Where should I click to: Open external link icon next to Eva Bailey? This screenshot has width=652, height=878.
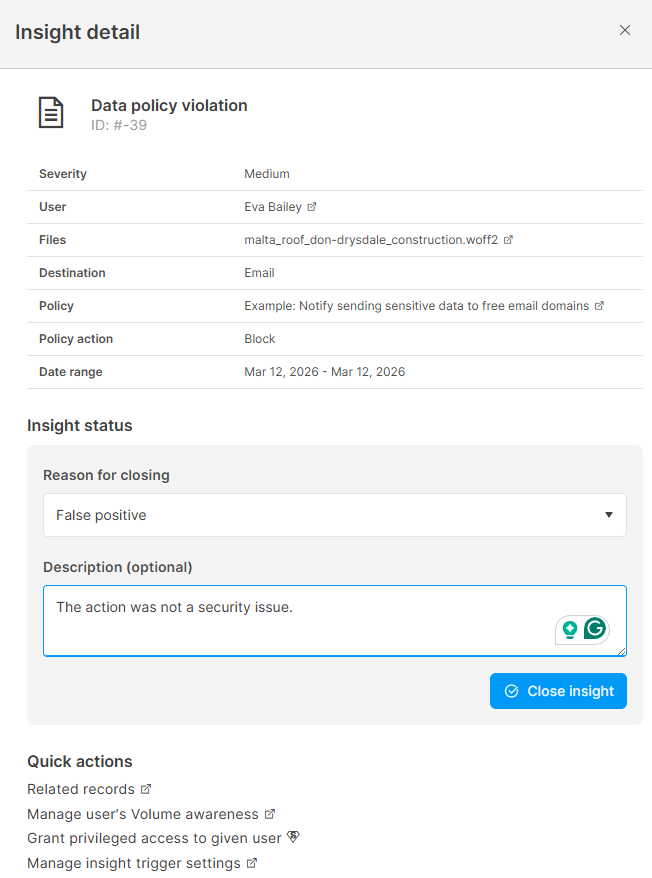point(312,207)
